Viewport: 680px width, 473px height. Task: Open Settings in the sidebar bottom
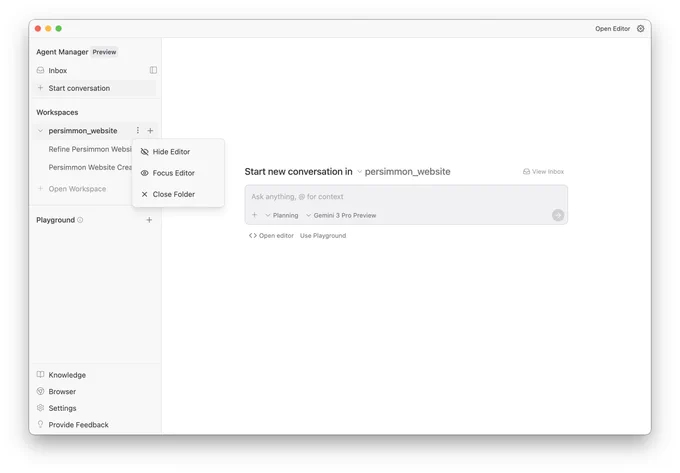[x=56, y=408]
